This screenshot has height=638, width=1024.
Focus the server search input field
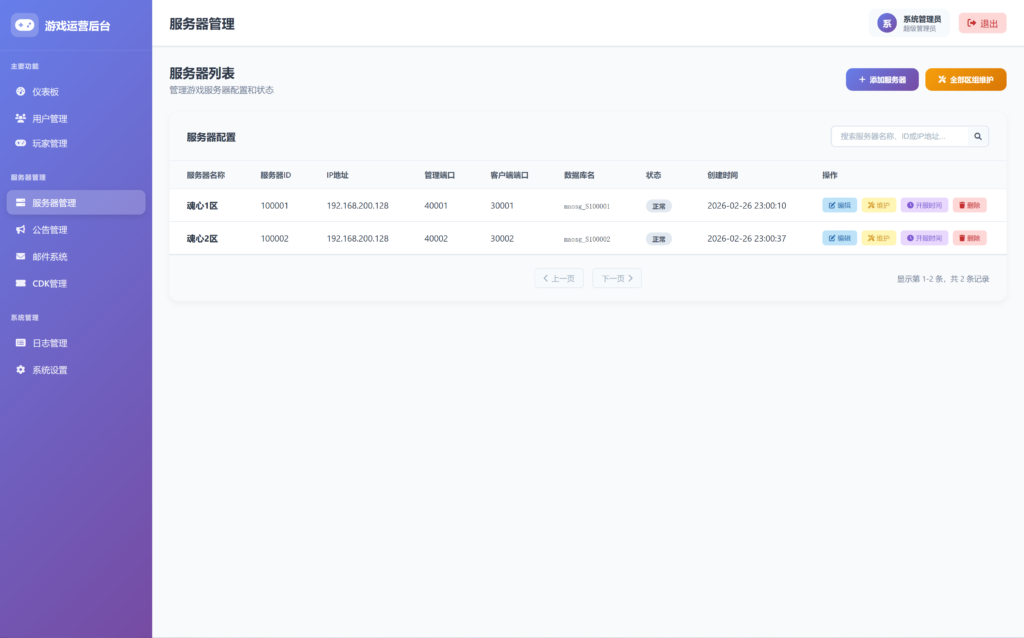coord(900,136)
